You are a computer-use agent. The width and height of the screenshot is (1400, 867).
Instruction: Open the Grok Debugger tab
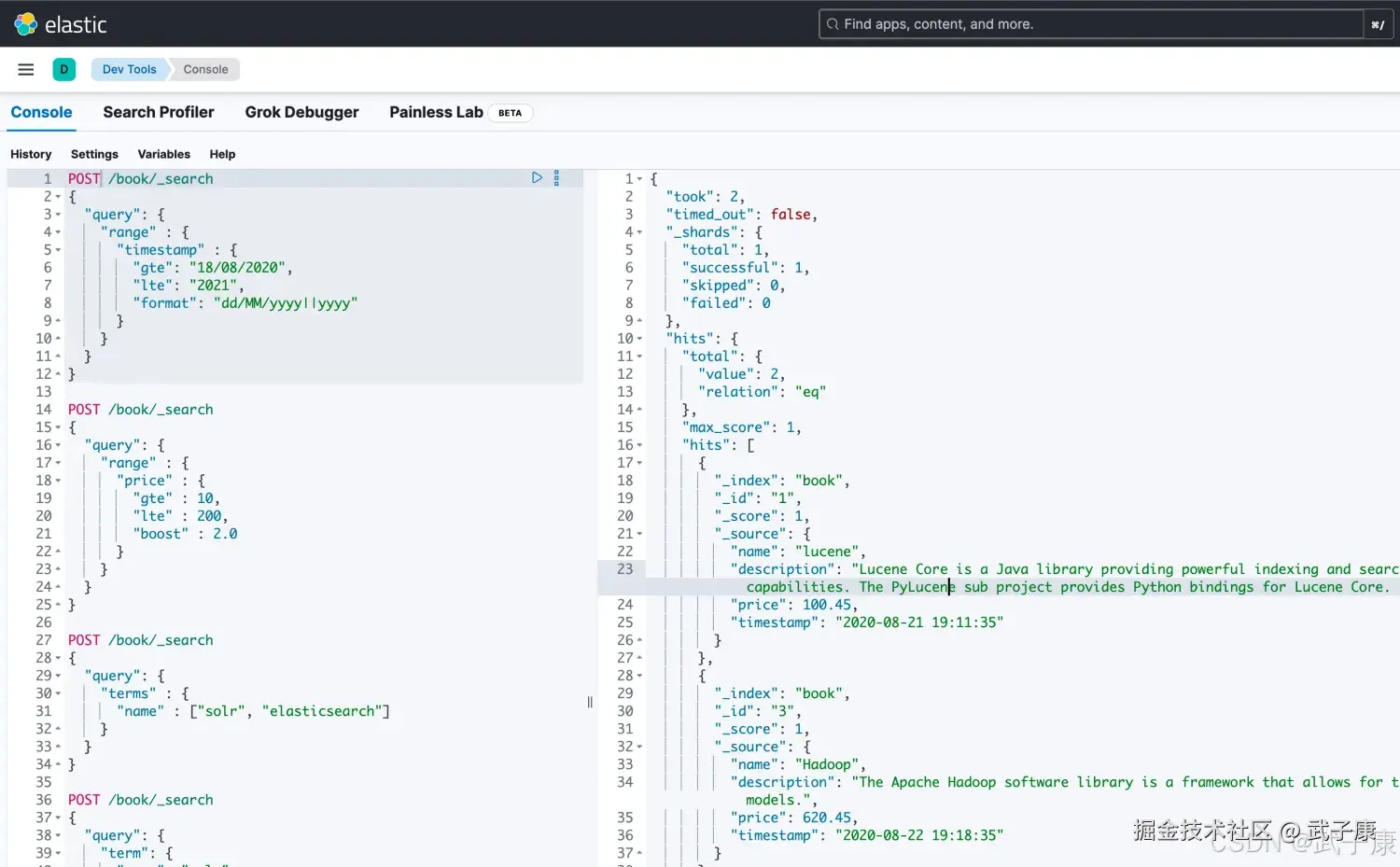(301, 112)
